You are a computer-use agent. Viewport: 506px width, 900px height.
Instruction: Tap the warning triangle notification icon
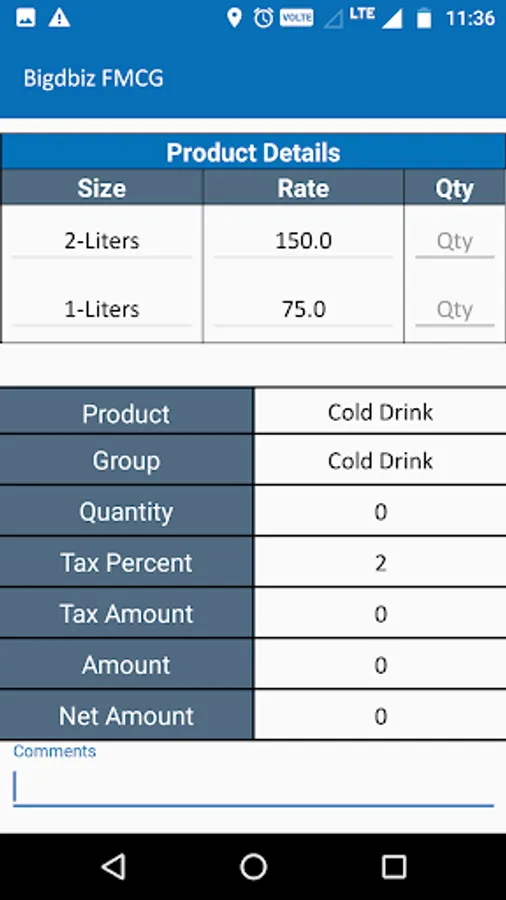[59, 18]
